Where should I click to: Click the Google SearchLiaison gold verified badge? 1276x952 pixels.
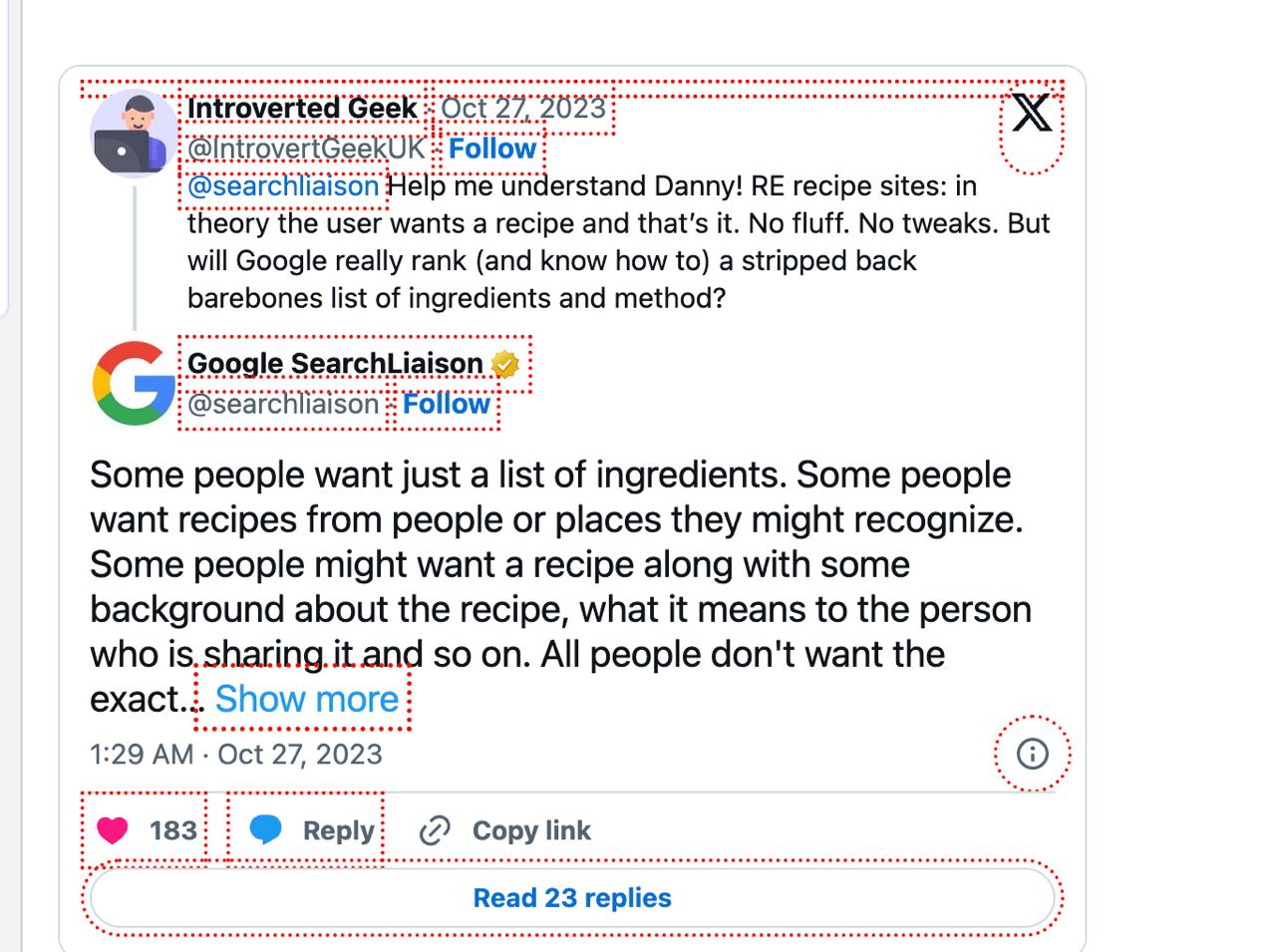coord(505,365)
